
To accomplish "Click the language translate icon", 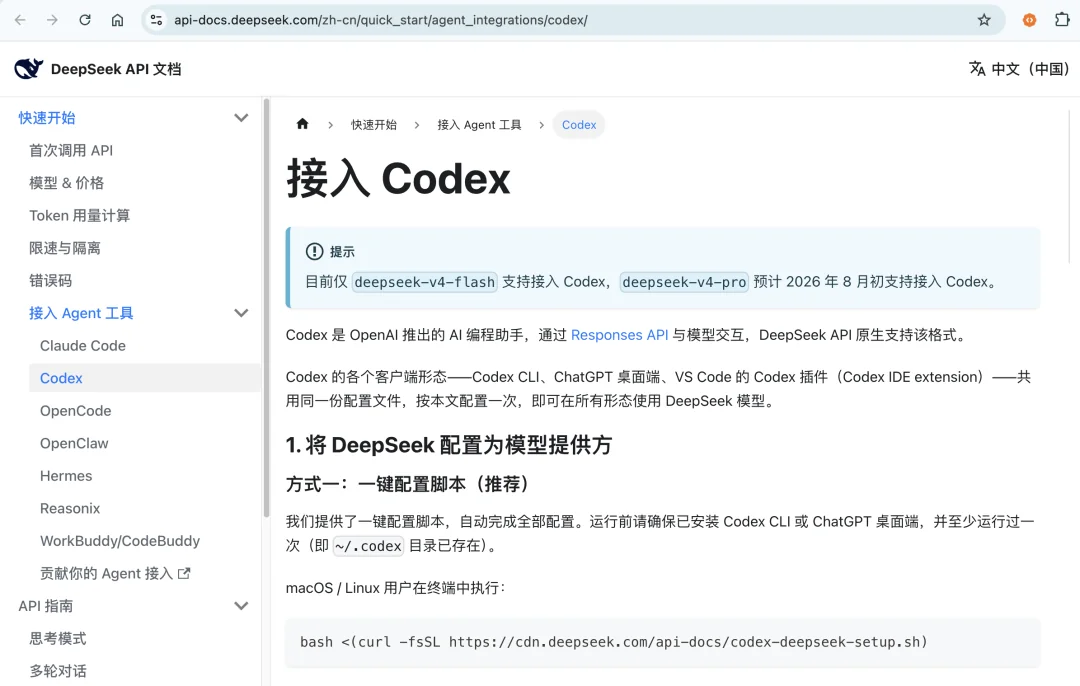I will coord(977,68).
